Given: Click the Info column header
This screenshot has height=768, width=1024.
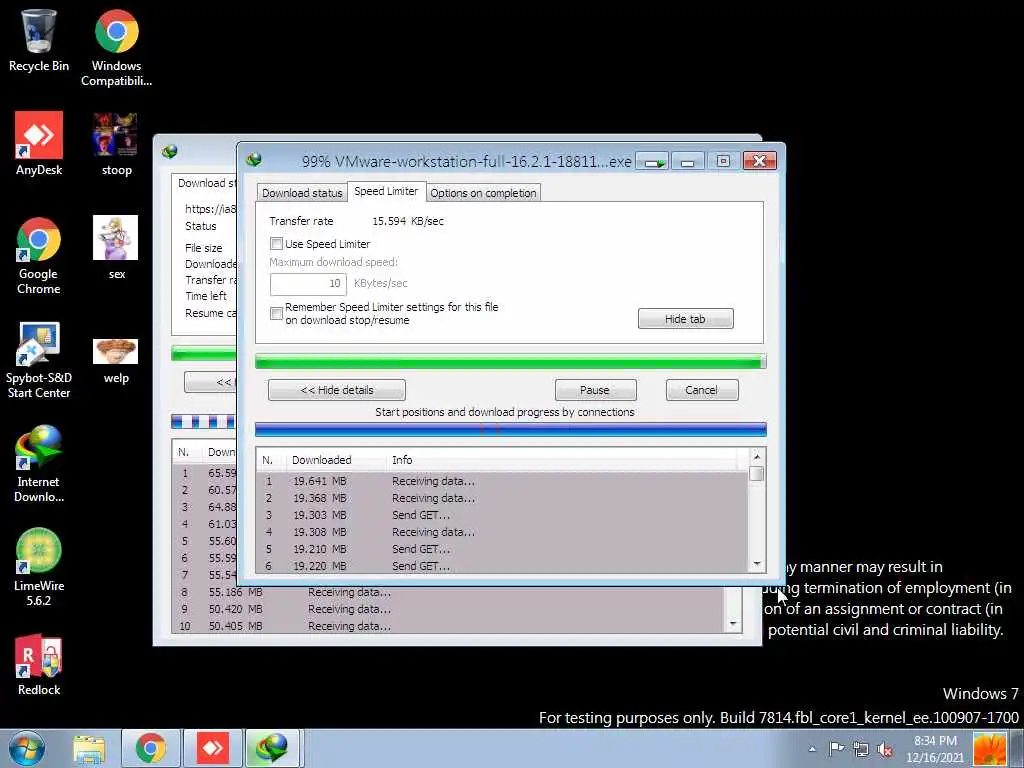Looking at the screenshot, I should pyautogui.click(x=562, y=460).
